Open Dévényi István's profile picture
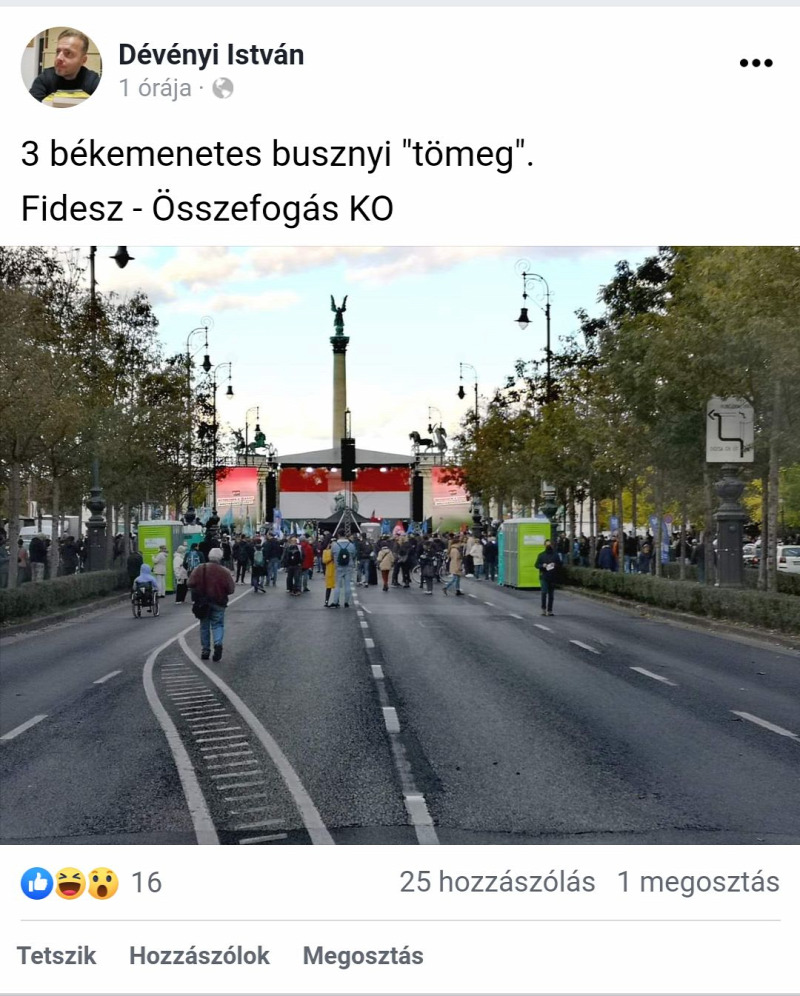Image resolution: width=800 pixels, height=996 pixels. point(62,67)
